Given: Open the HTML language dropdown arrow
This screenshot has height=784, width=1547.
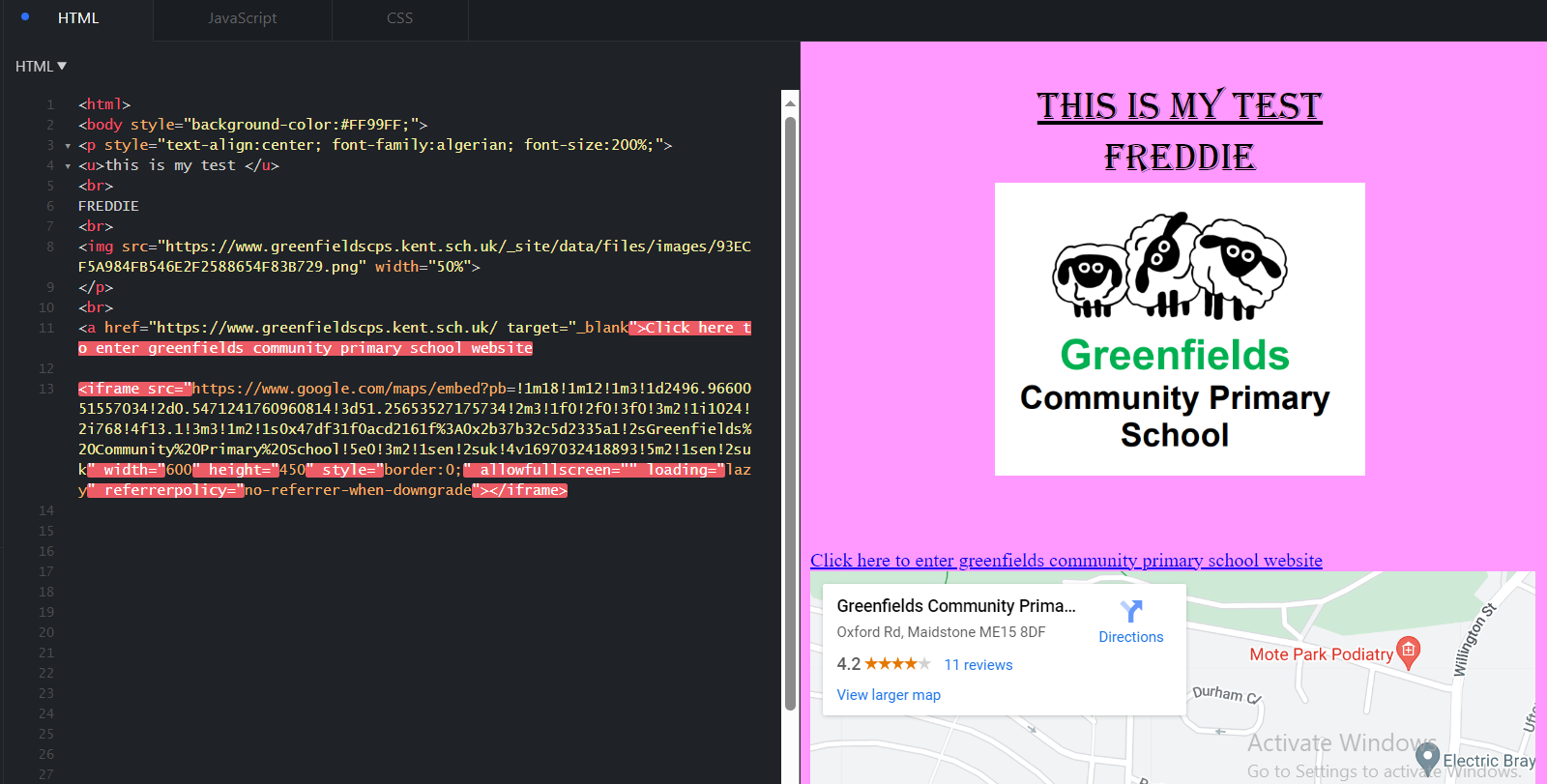Looking at the screenshot, I should [62, 66].
